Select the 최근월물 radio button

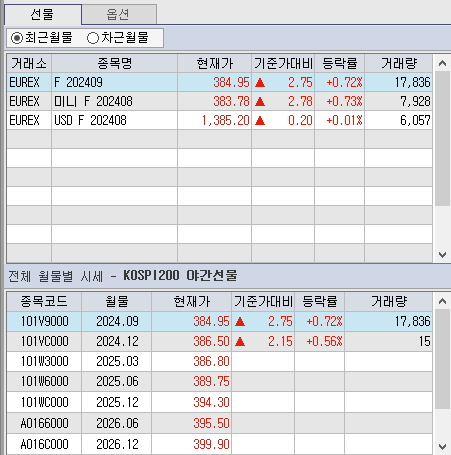pos(42,38)
